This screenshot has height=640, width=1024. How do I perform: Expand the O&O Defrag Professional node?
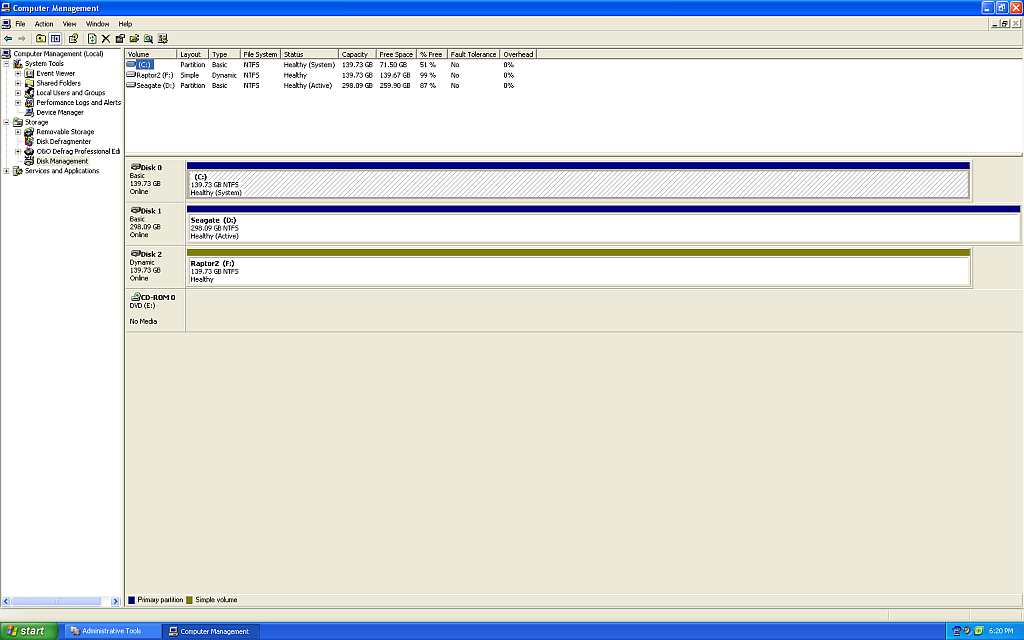[x=18, y=152]
